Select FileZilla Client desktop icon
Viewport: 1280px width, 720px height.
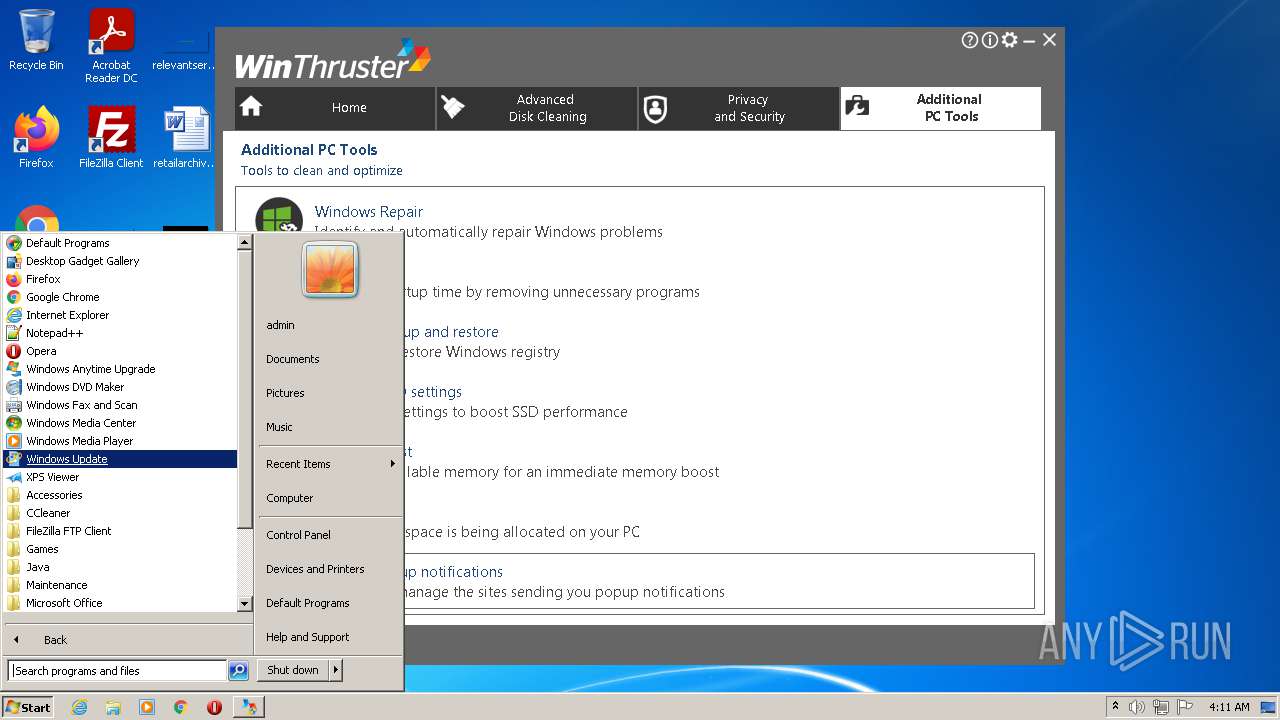tap(111, 138)
